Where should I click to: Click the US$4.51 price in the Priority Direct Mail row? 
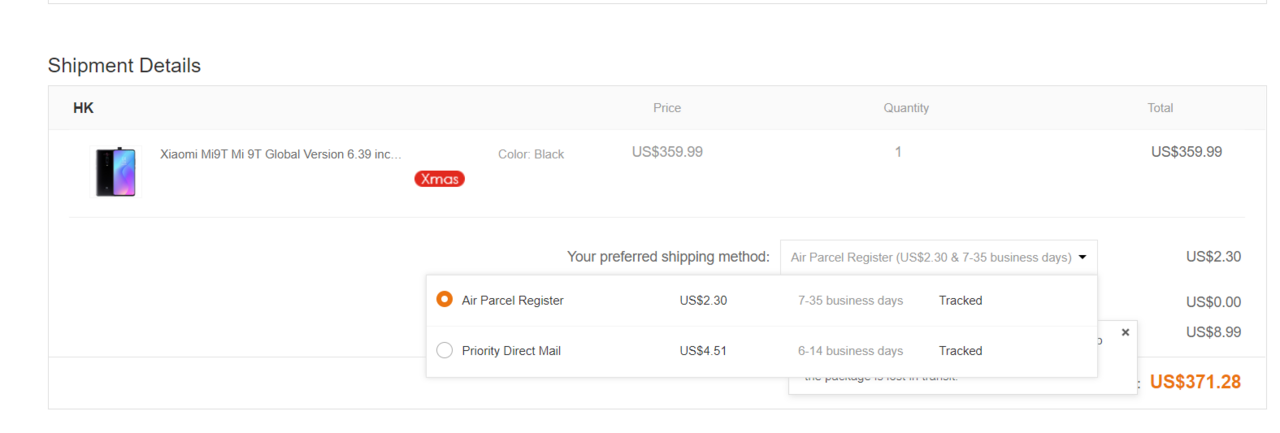(703, 350)
